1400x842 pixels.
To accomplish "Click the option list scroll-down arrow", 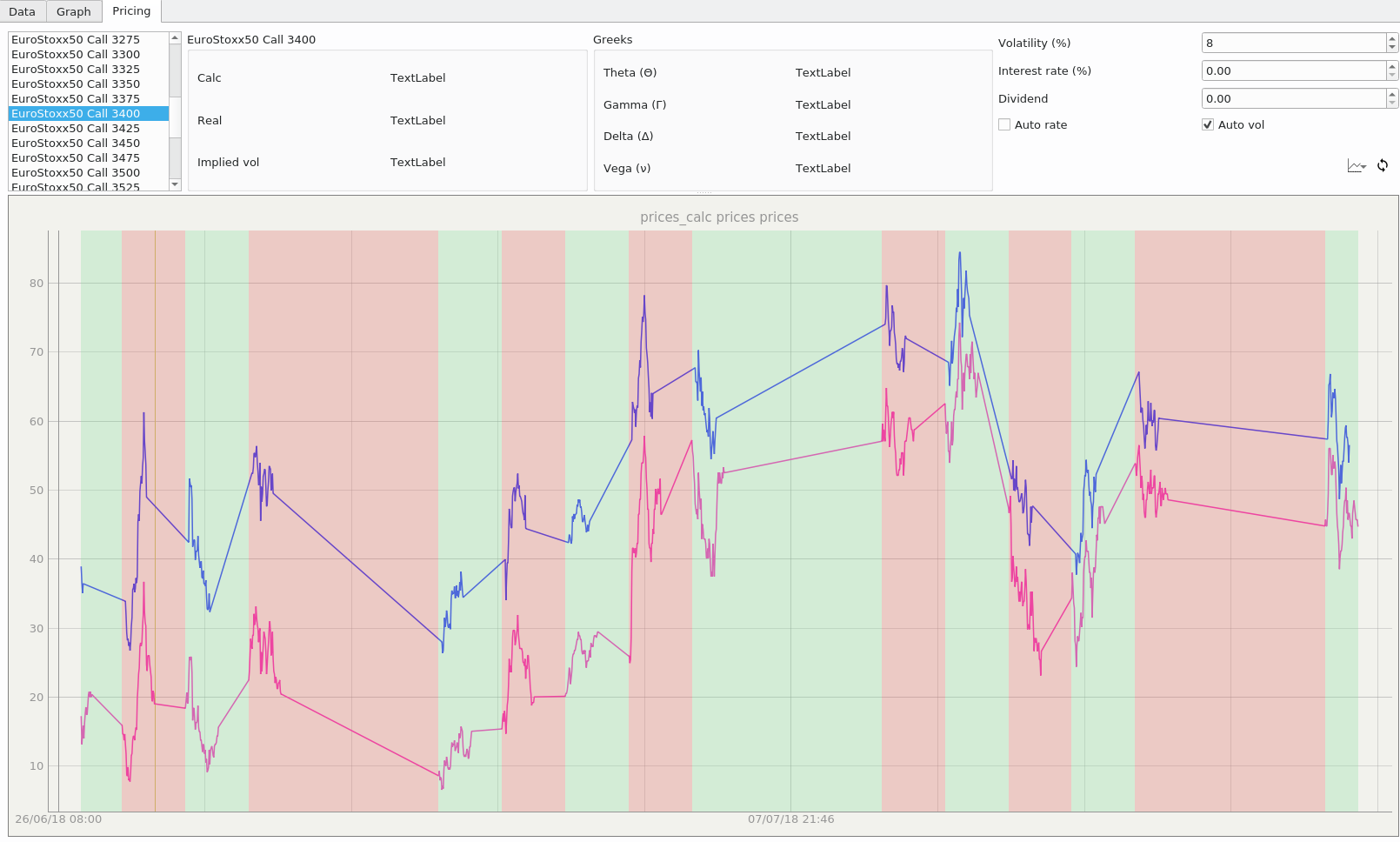I will pyautogui.click(x=175, y=184).
